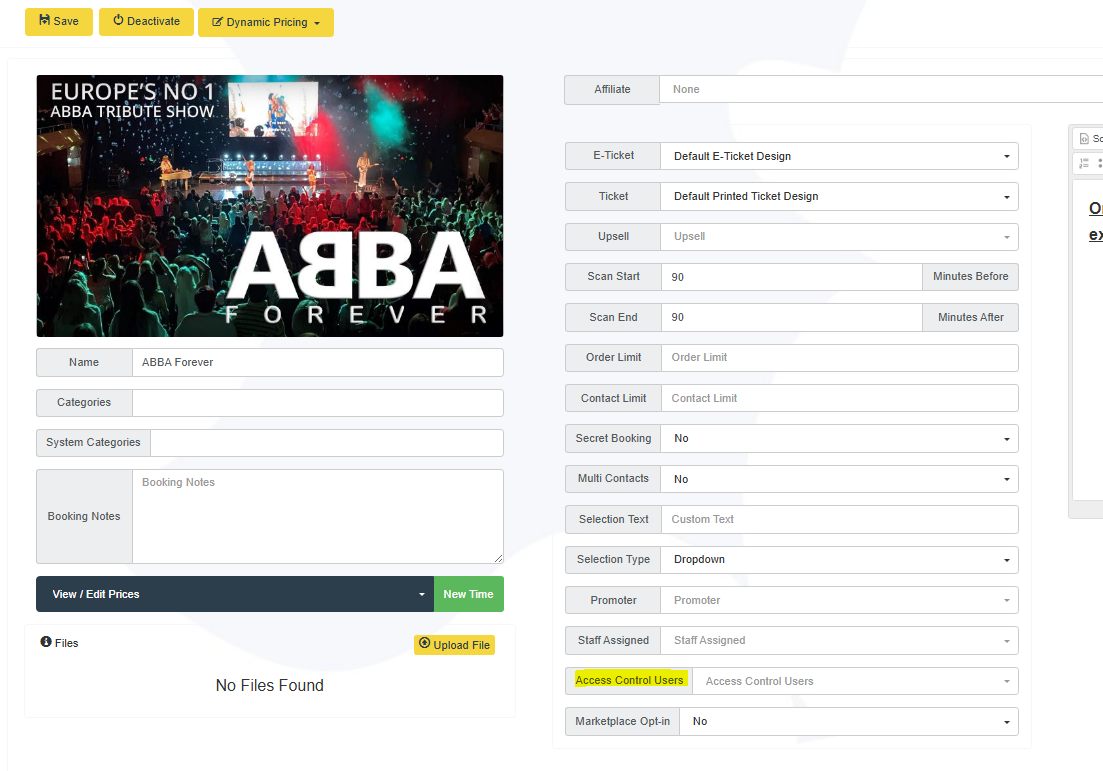Click the numbered list icon in editor
The image size is (1103, 771).
point(1084,163)
